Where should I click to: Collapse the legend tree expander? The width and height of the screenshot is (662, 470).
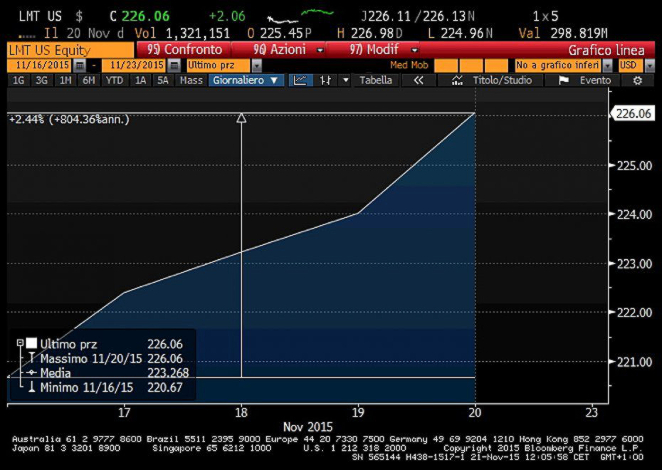pyautogui.click(x=19, y=343)
